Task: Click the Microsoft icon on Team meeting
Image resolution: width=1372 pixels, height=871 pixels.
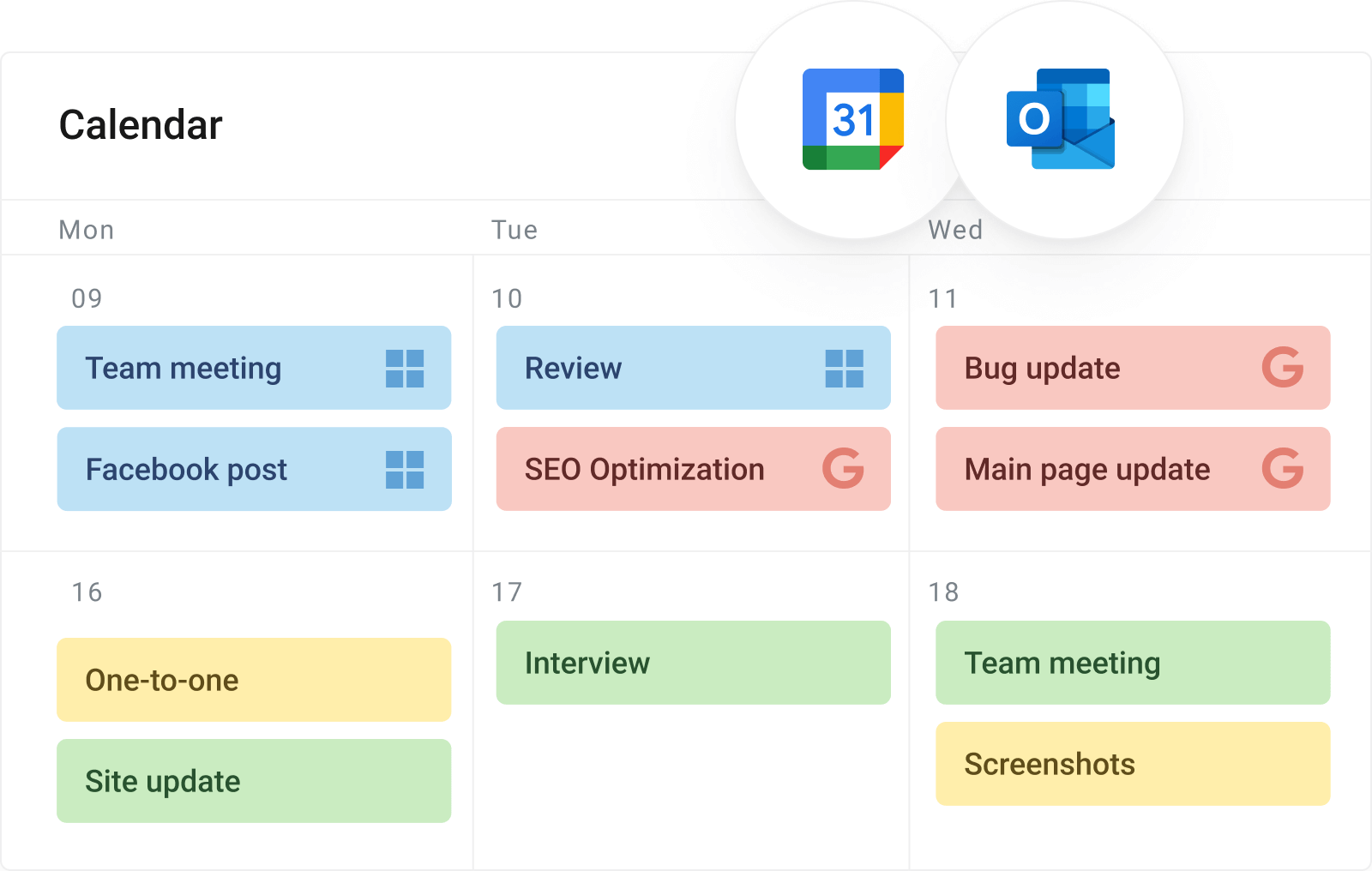Action: coord(406,368)
